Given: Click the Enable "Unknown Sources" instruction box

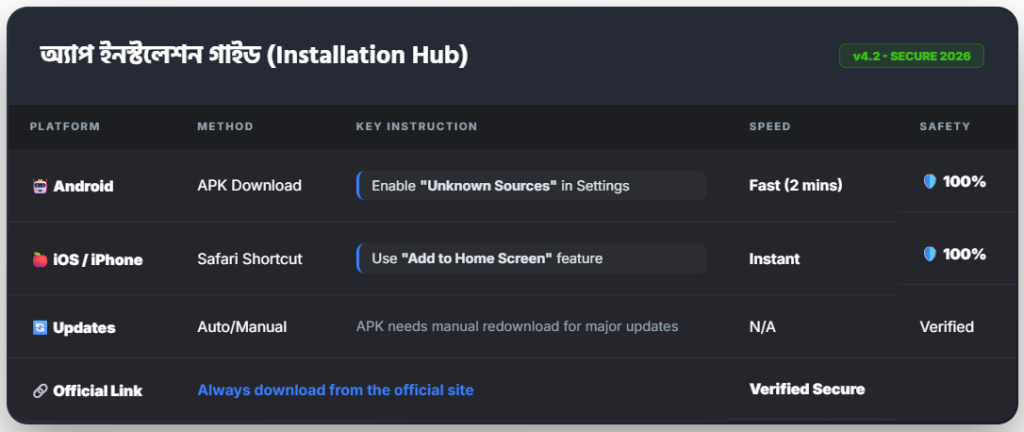Looking at the screenshot, I should click(531, 186).
